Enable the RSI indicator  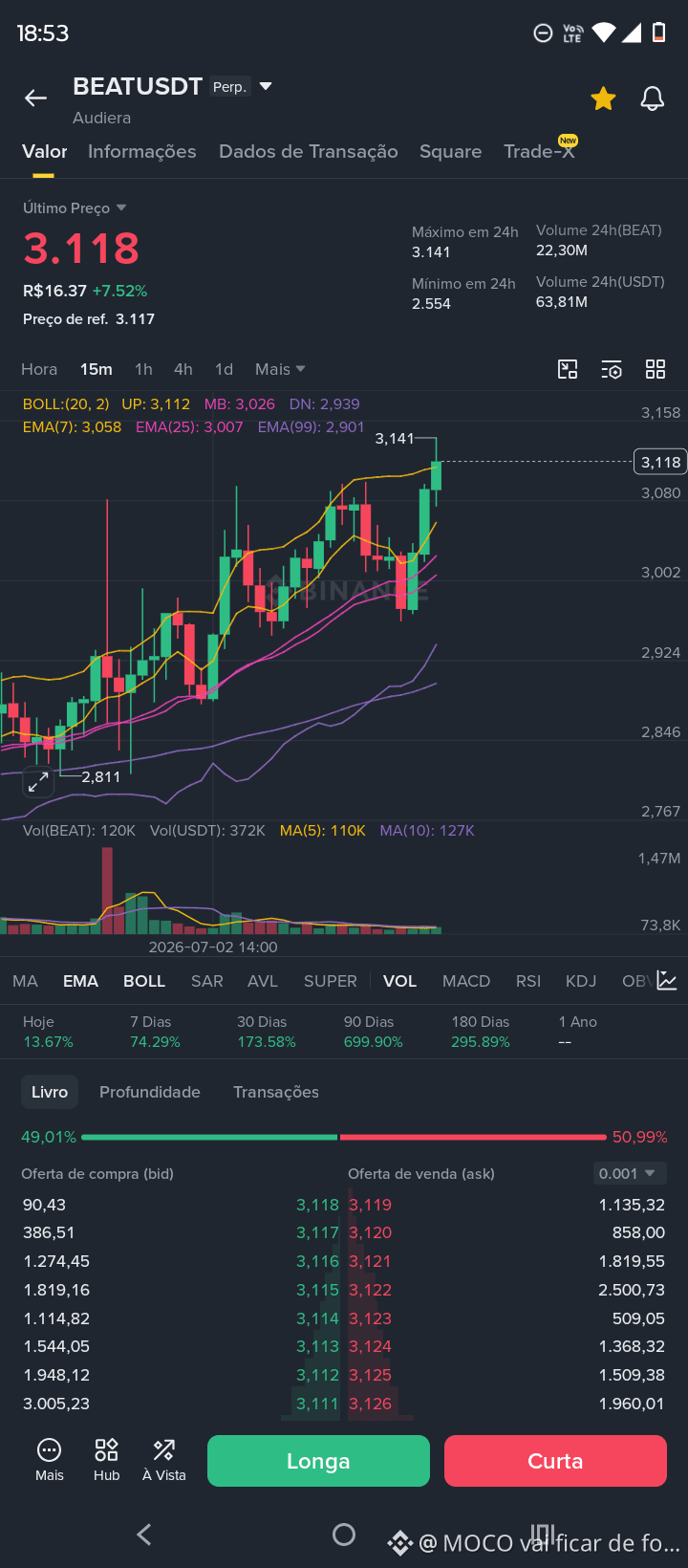tap(528, 981)
